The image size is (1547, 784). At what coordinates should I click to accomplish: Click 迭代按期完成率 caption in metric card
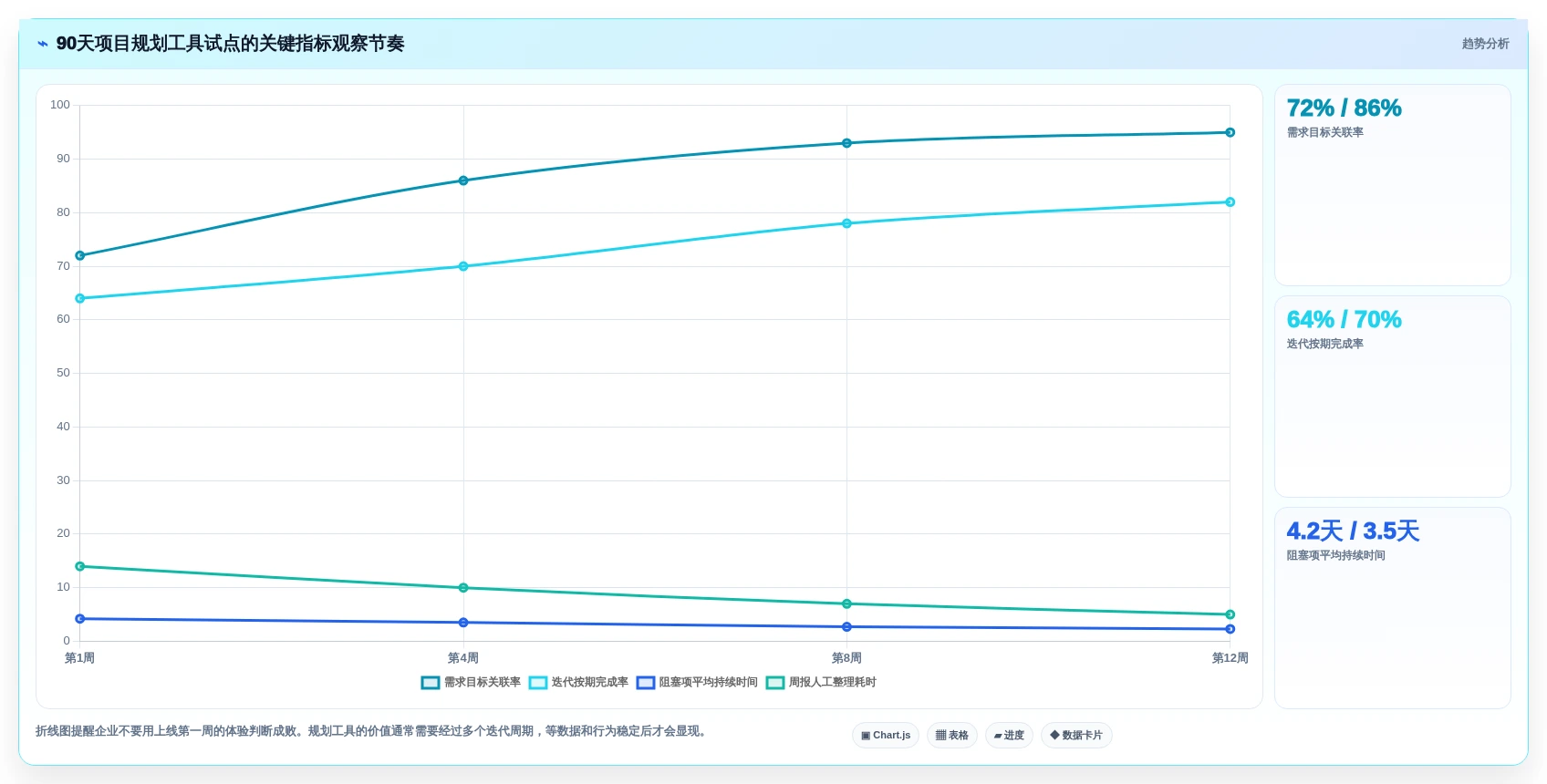click(x=1324, y=344)
